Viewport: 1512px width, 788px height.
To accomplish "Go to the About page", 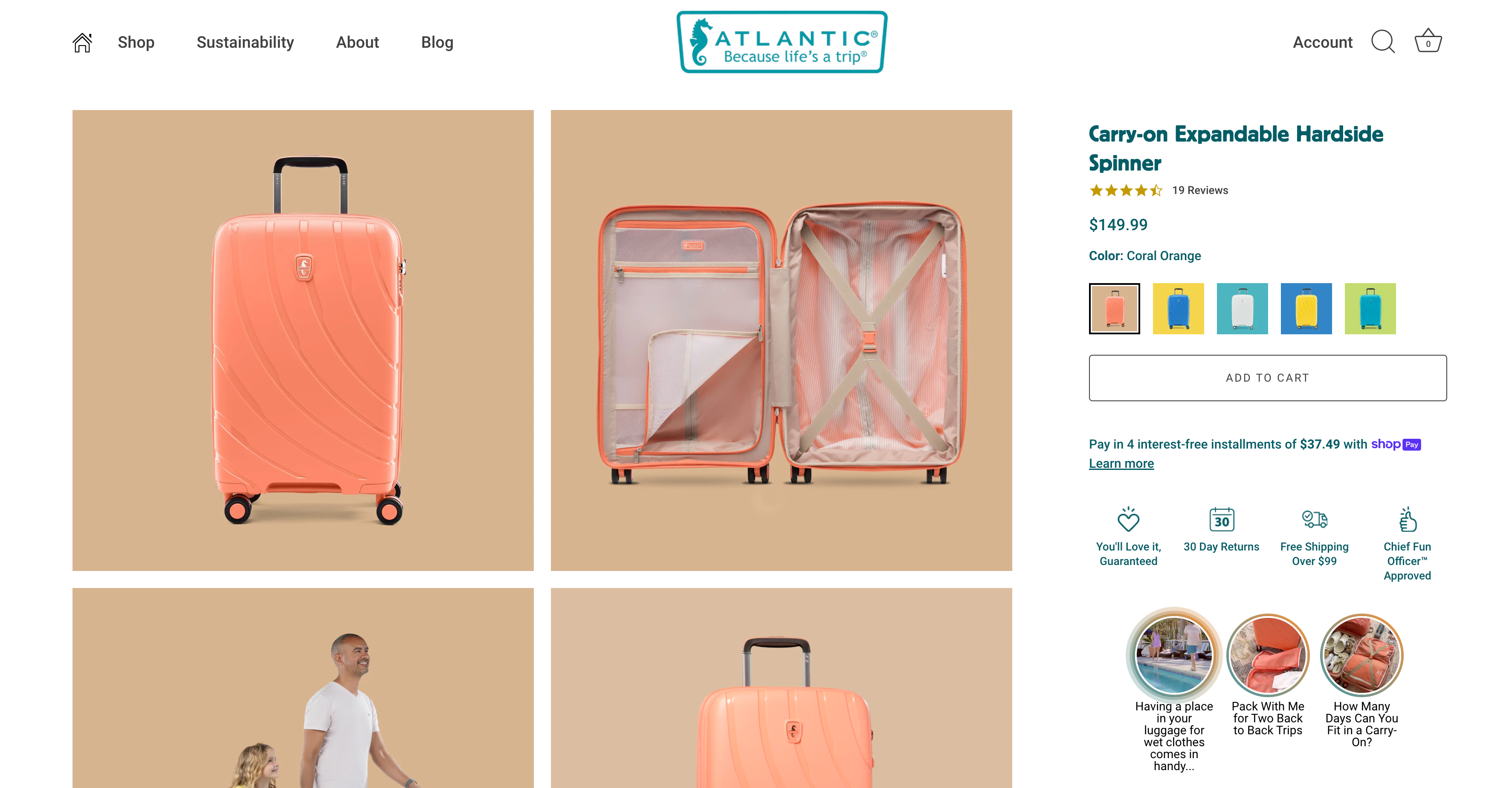I will (357, 42).
